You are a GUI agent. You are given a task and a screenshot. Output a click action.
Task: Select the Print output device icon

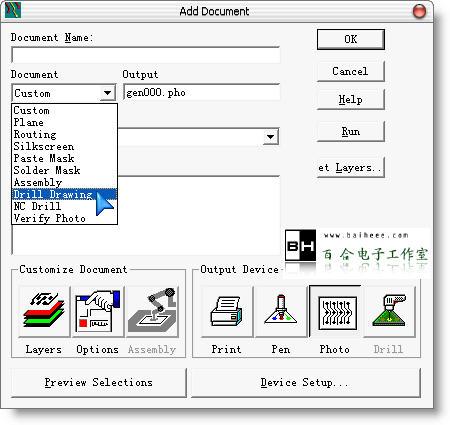[227, 311]
